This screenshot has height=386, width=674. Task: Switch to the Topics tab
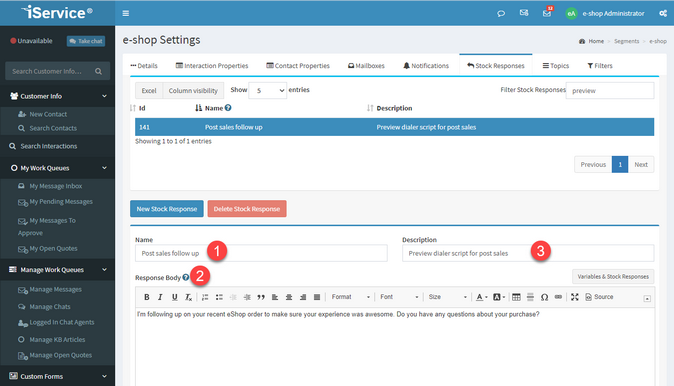[x=555, y=66]
